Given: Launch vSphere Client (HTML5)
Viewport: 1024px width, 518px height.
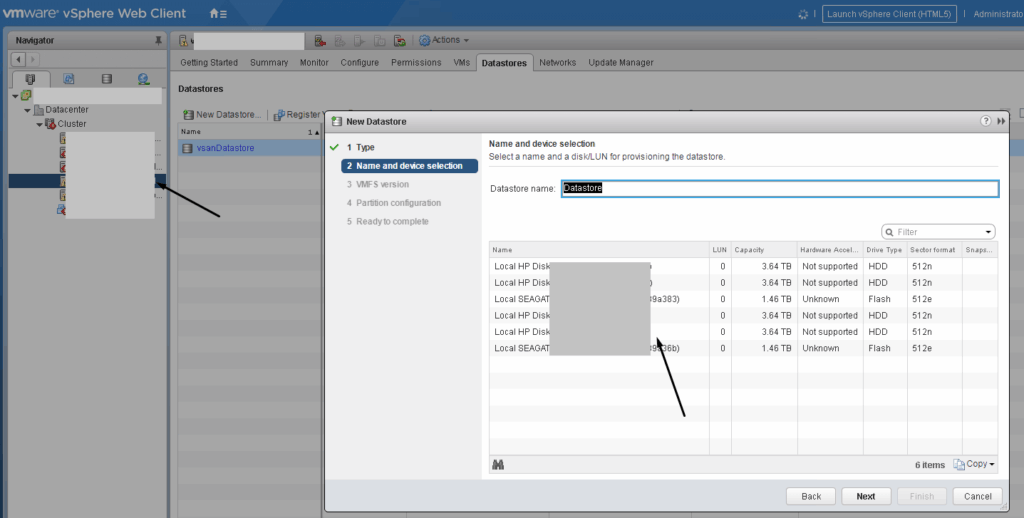Looking at the screenshot, I should (x=889, y=14).
